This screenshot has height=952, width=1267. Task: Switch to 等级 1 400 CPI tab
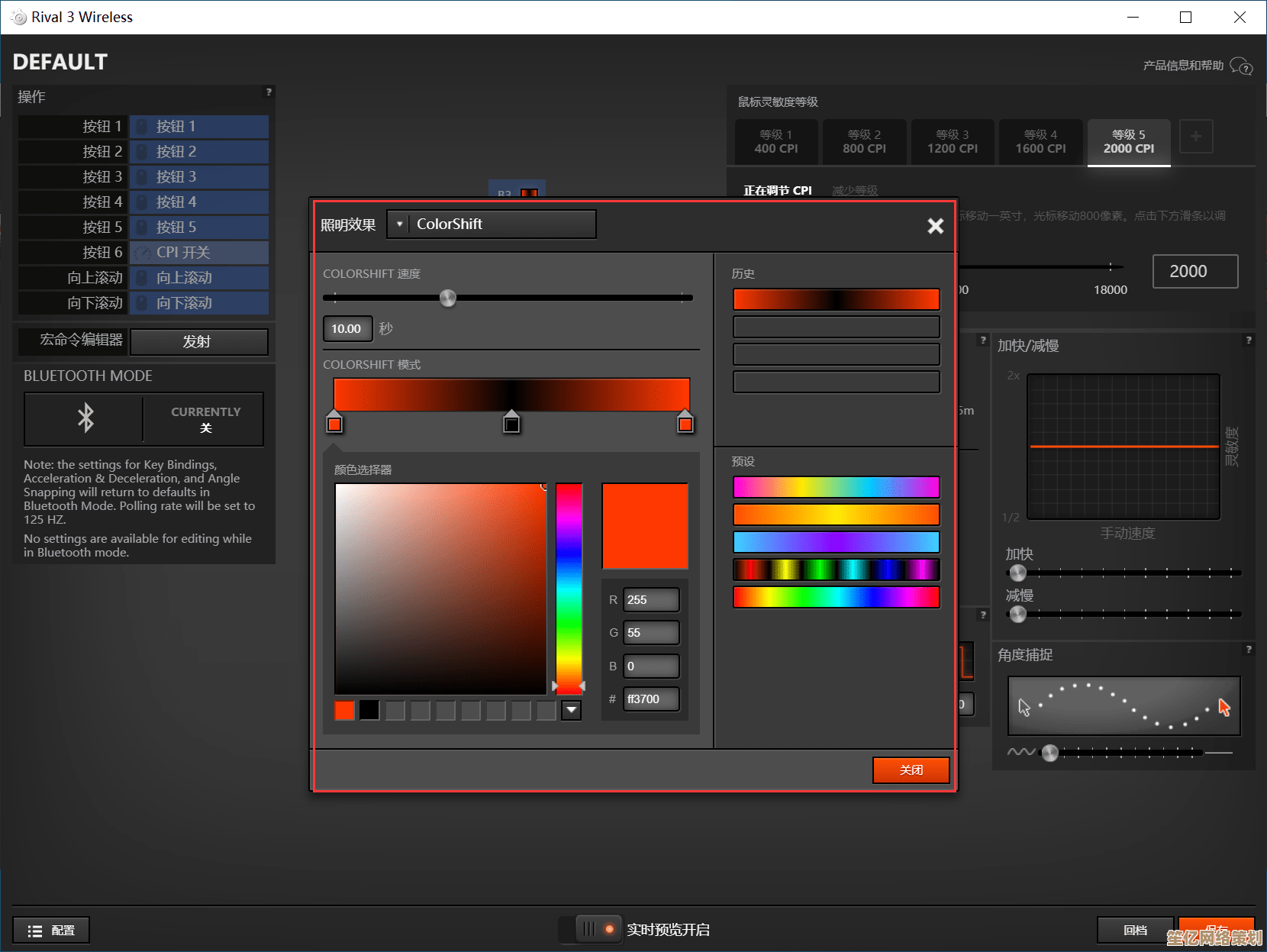776,142
